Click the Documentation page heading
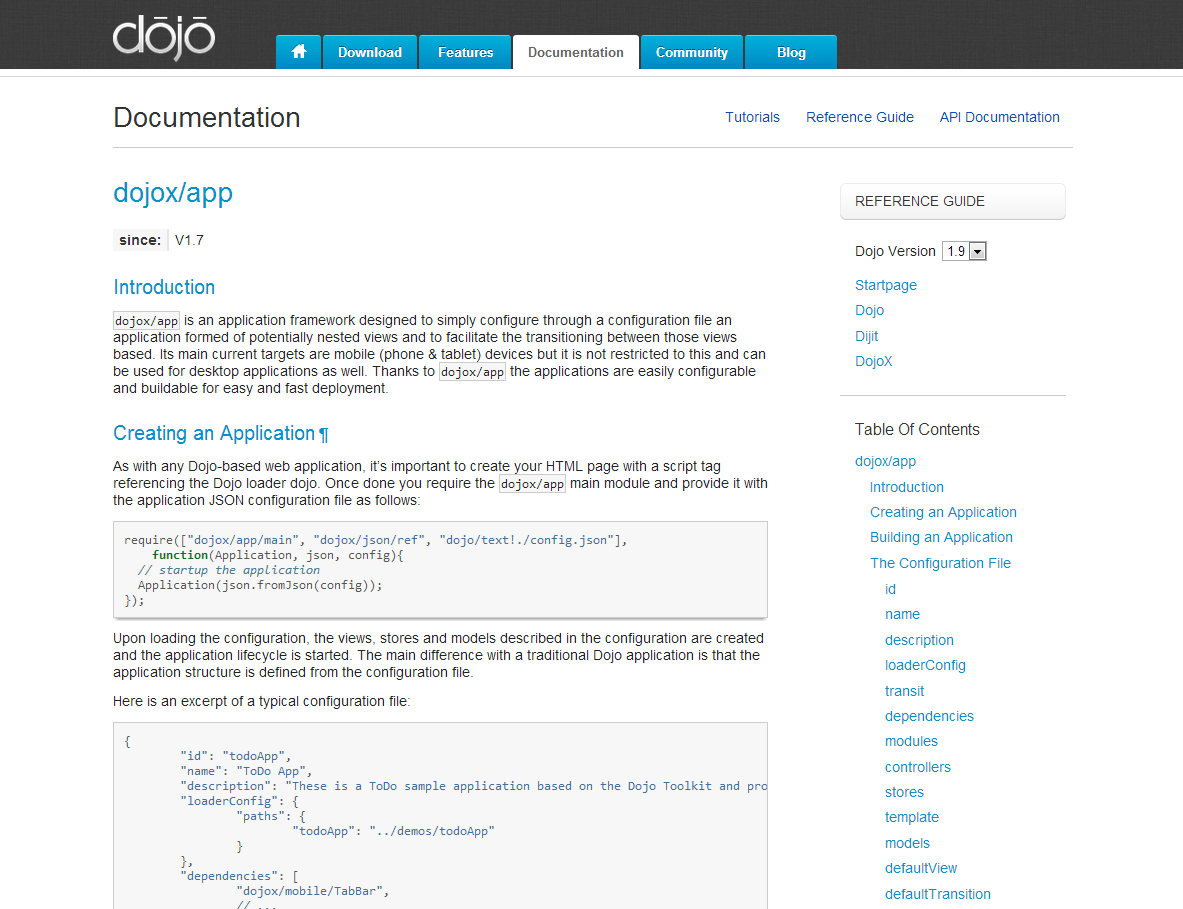Screen dimensions: 1183x909 click(207, 118)
